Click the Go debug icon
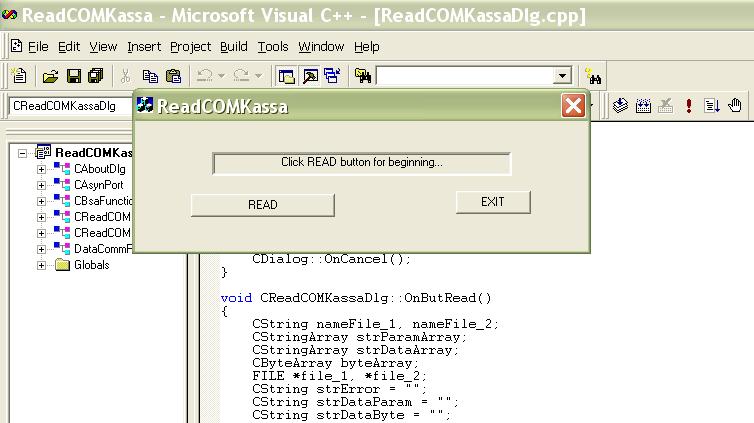The height and width of the screenshot is (423, 754). (712, 106)
